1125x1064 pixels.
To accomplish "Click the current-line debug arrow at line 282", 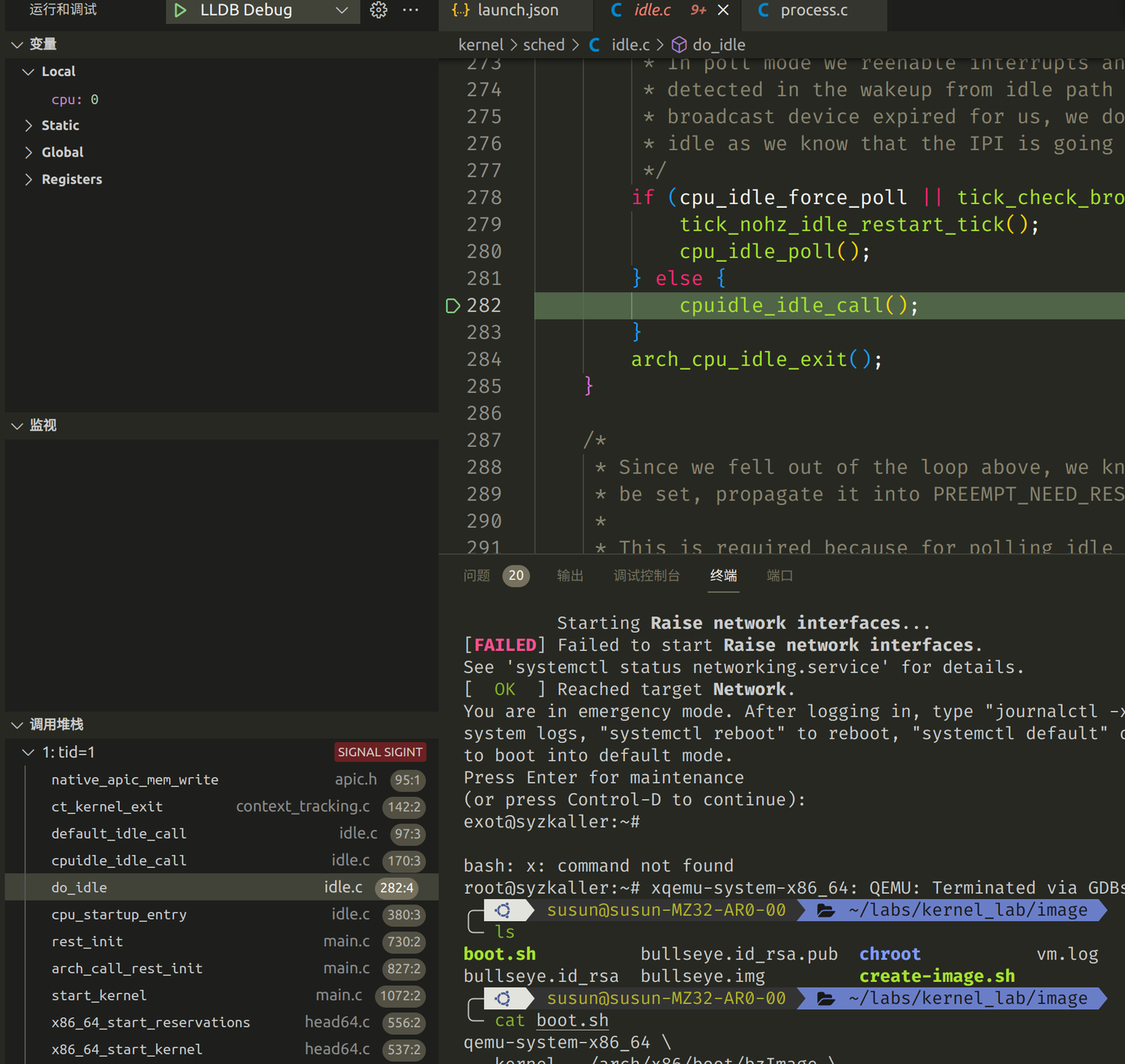I will pos(452,305).
